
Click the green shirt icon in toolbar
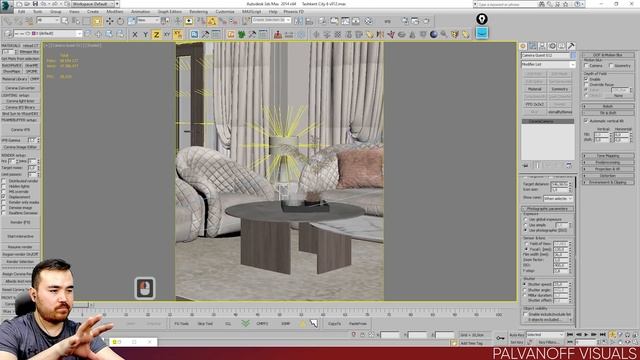tap(241, 35)
